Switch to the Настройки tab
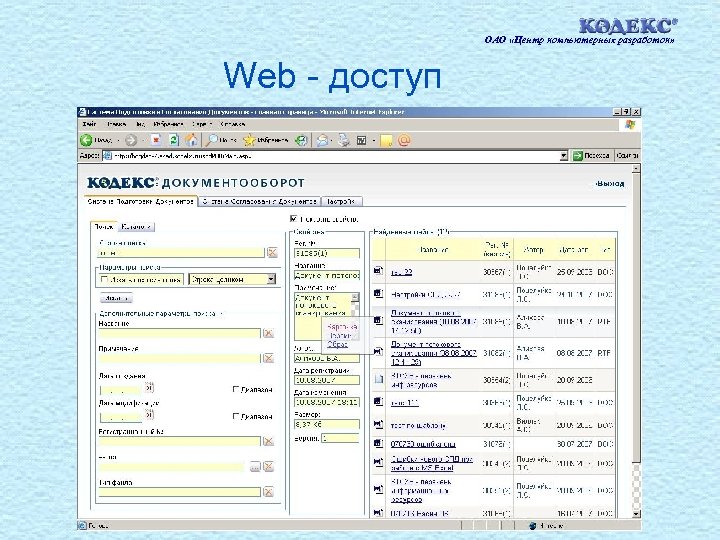This screenshot has width=720, height=540. (342, 201)
